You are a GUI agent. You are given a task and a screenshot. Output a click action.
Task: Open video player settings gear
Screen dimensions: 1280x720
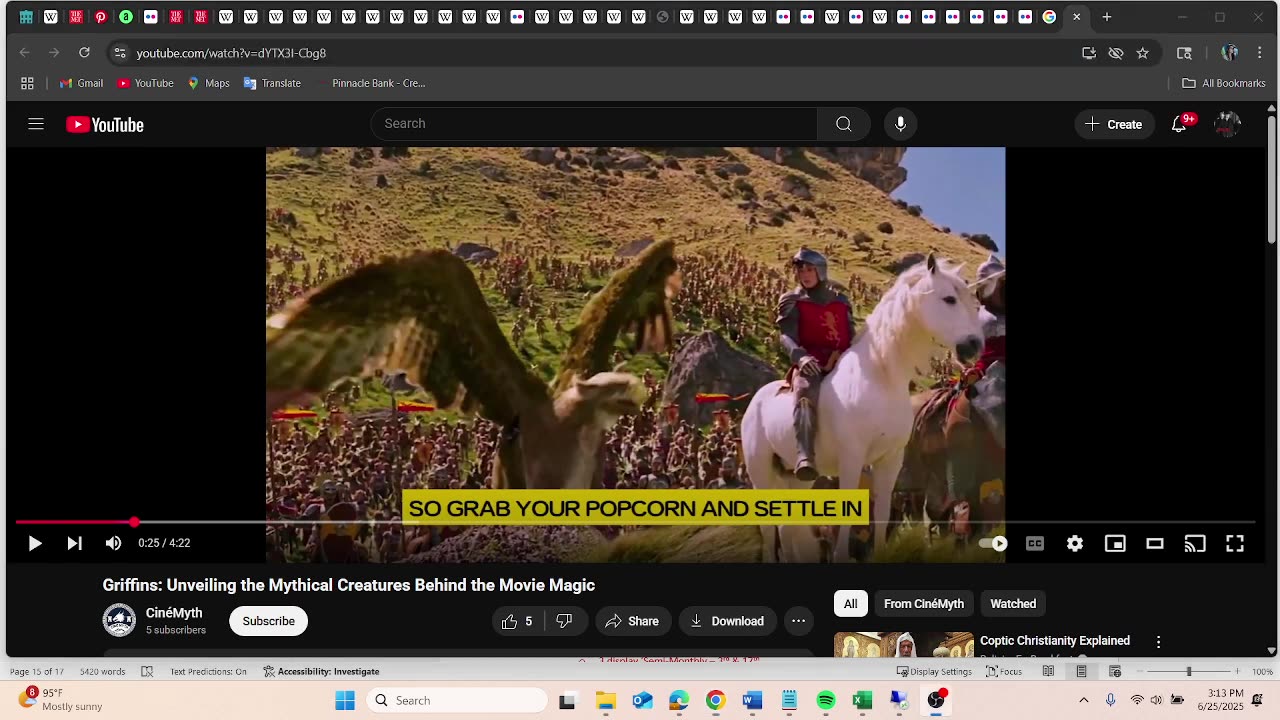pos(1075,543)
